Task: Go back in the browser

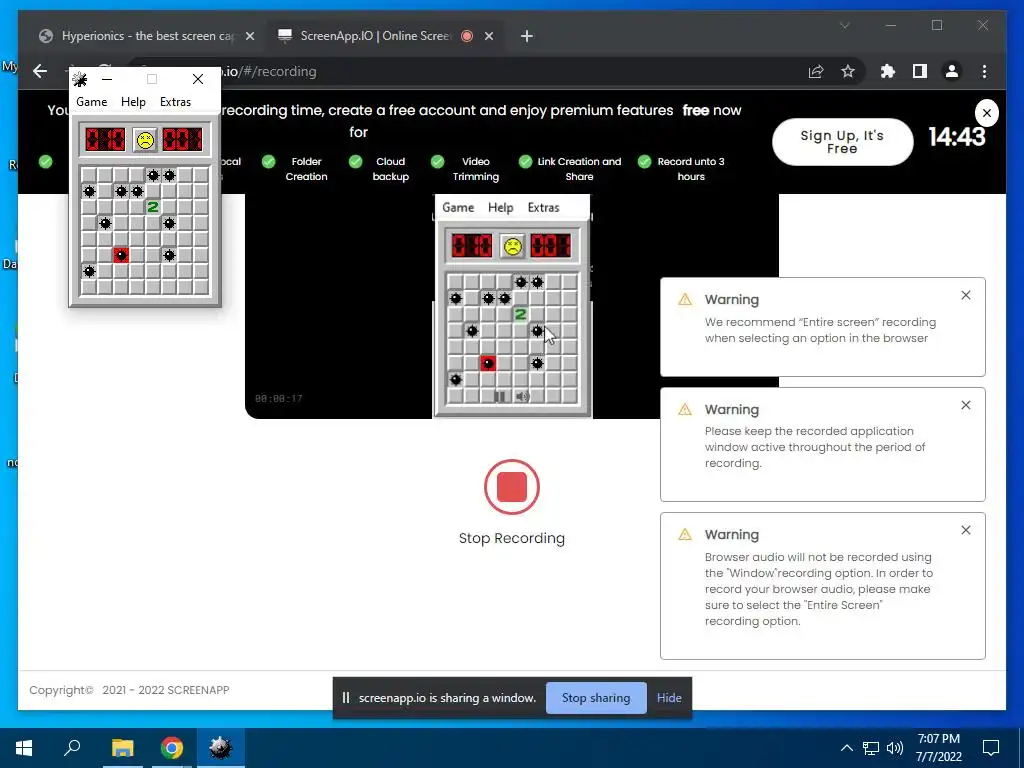Action: [40, 71]
